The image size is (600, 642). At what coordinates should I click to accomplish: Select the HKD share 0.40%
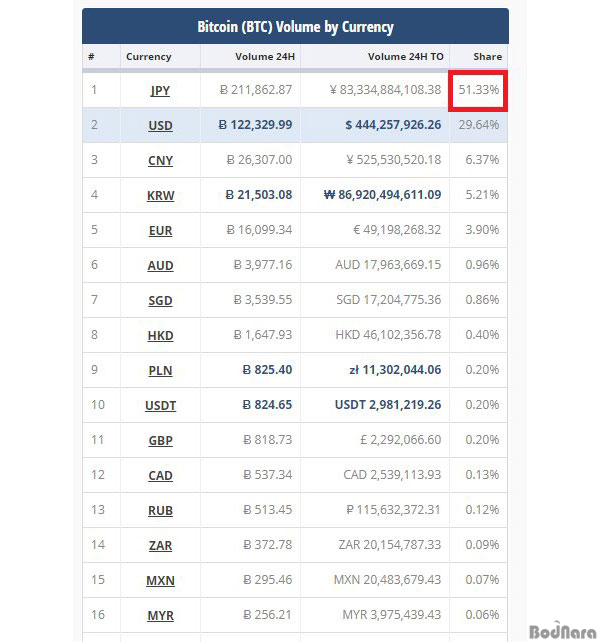[x=482, y=335]
